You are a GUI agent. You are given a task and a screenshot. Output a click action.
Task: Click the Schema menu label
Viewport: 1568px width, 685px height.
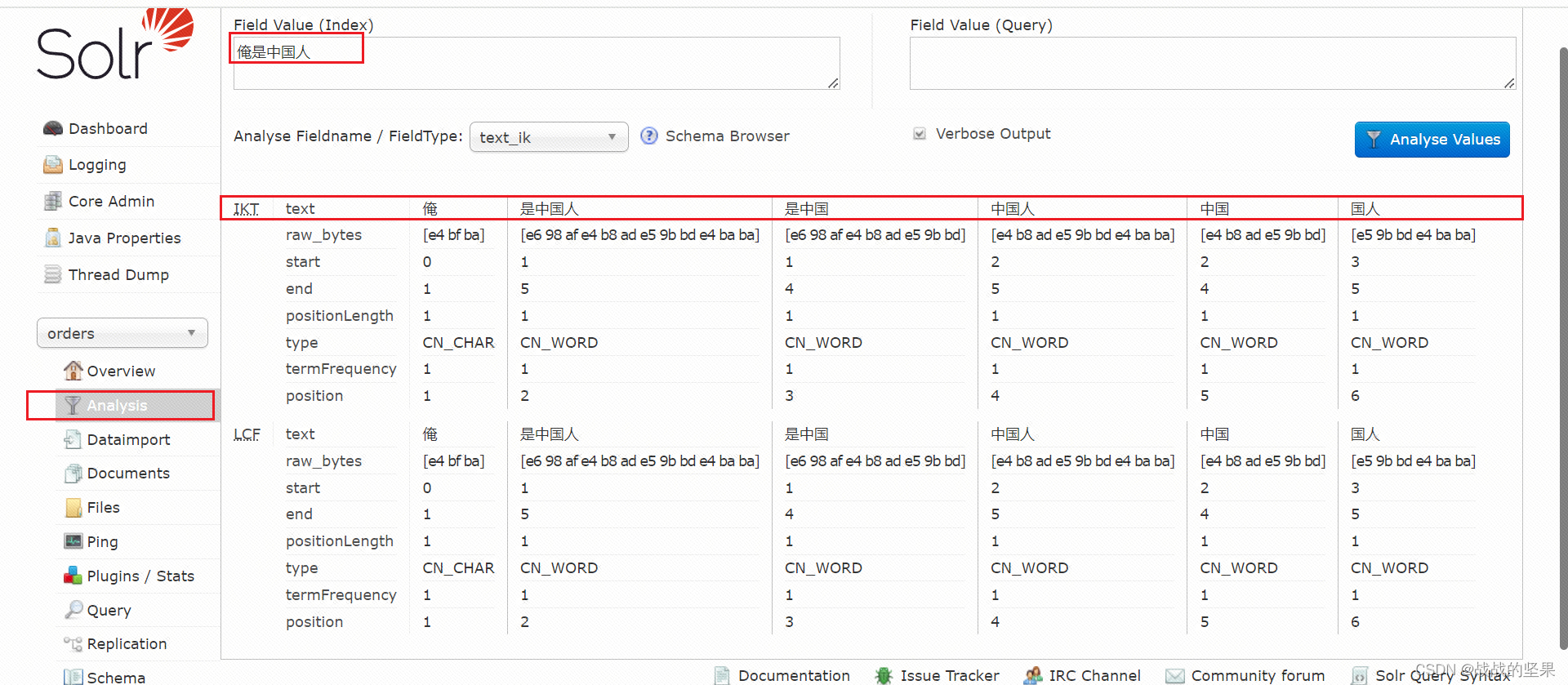click(x=116, y=677)
